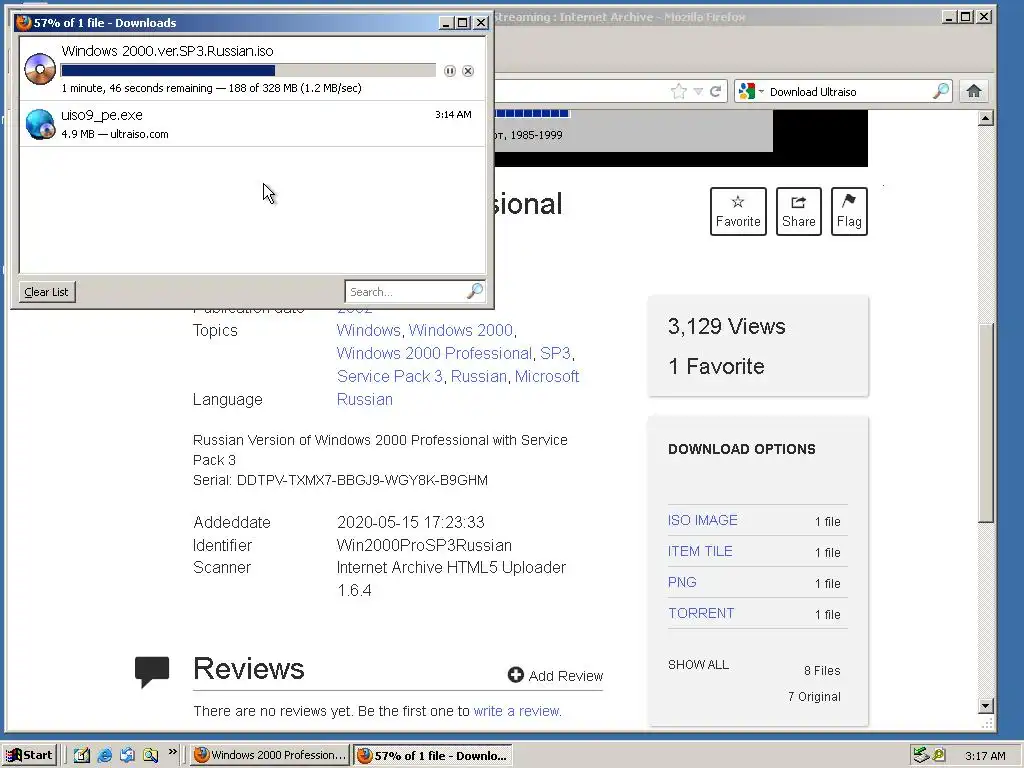Click the fourth quick launch search icon
Image resolution: width=1024 pixels, height=768 pixels.
click(150, 755)
